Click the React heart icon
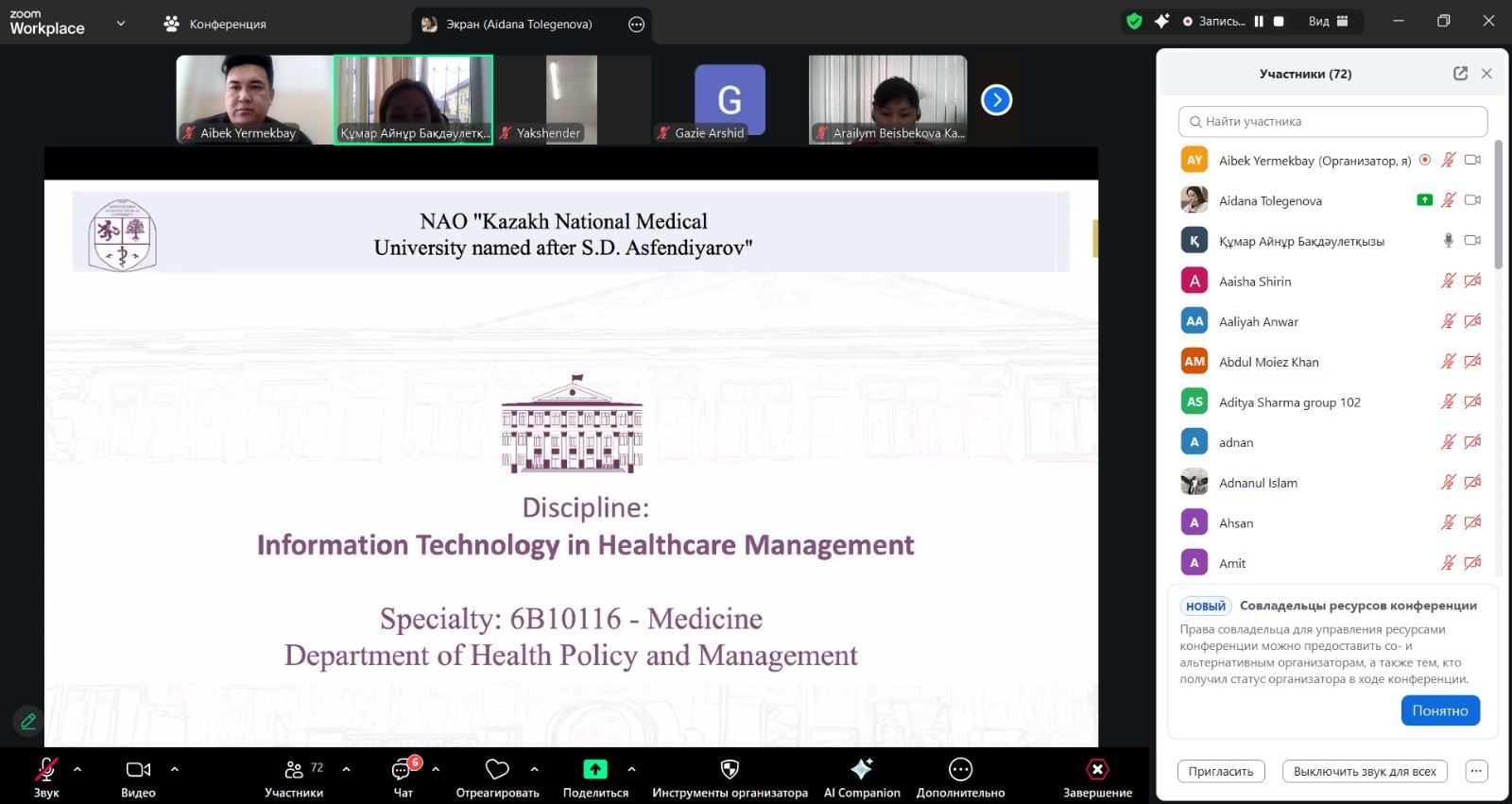 497,769
